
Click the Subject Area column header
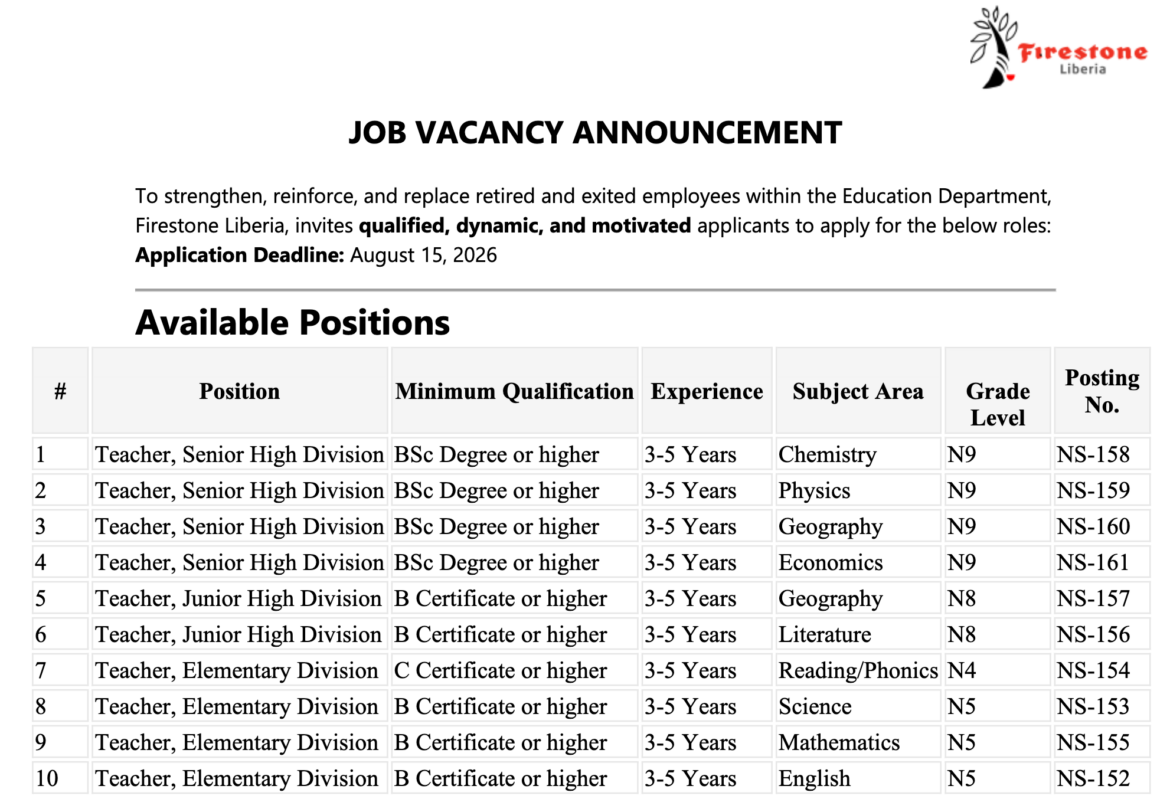coord(858,391)
